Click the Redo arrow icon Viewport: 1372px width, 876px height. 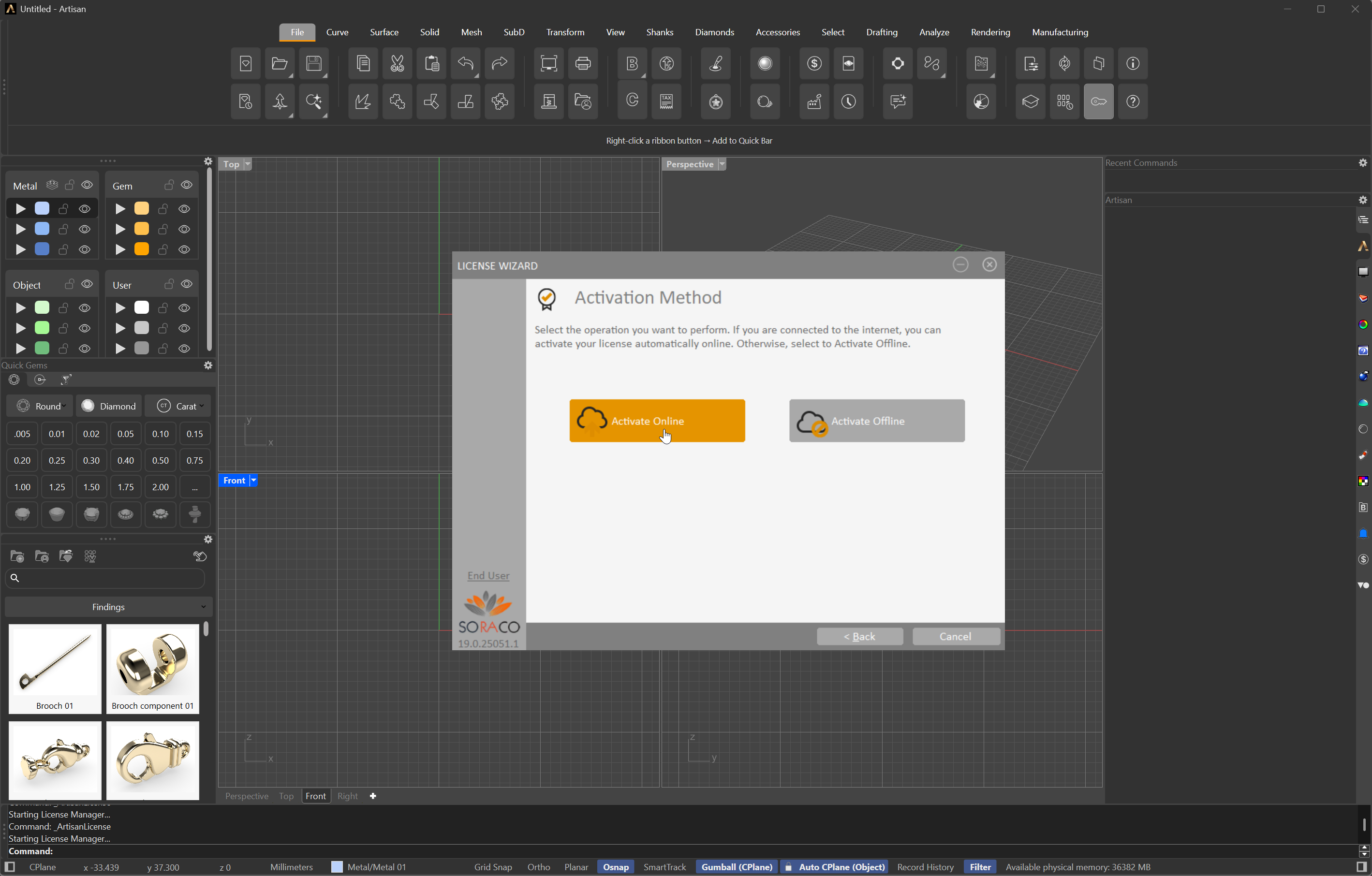pyautogui.click(x=500, y=63)
